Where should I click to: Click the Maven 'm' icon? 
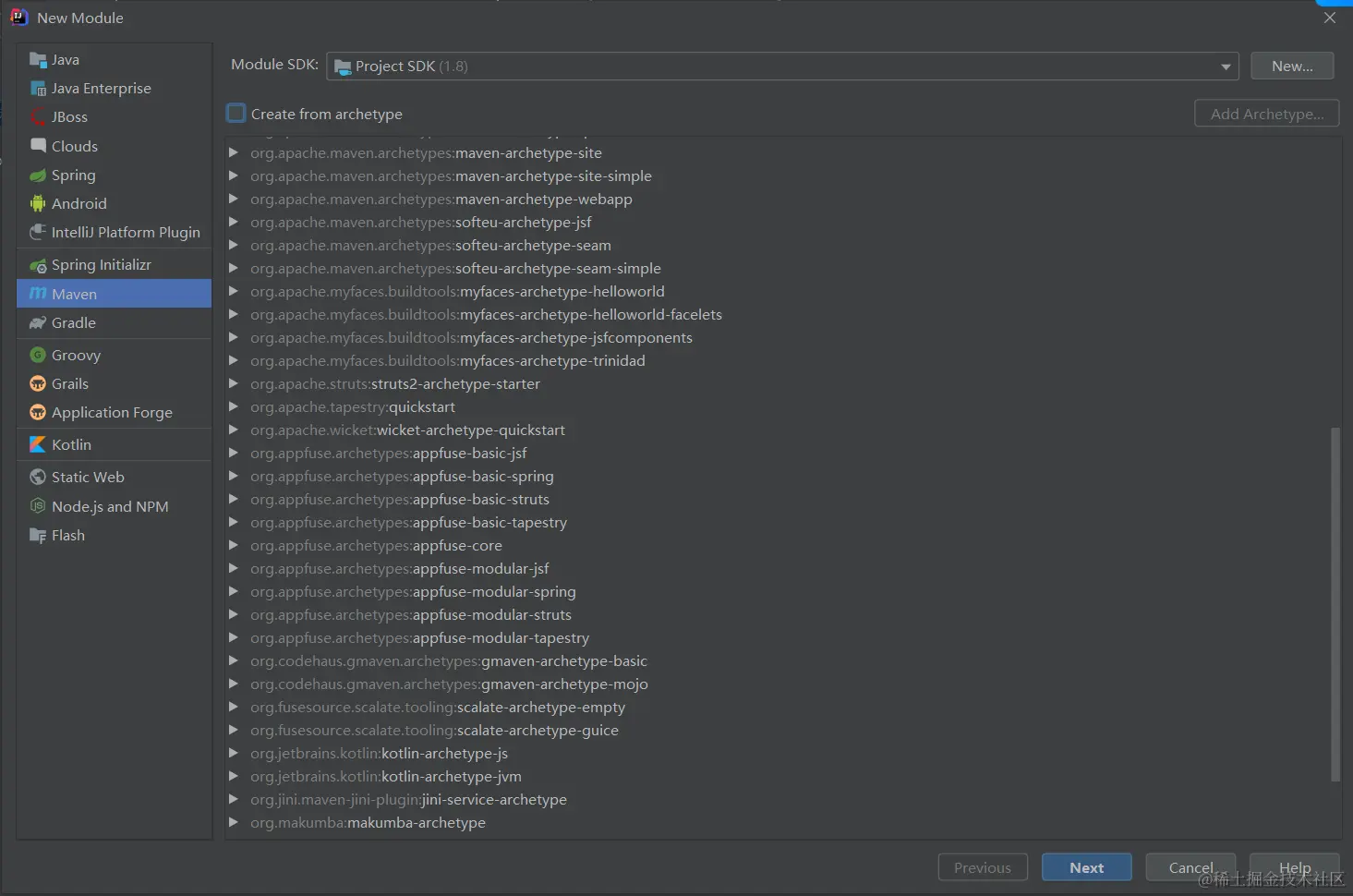coord(38,294)
